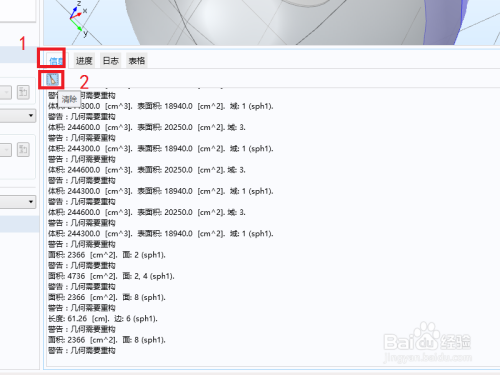Select the line '面积: 4736 [cm^2]. 面: 2, 4 (sph1).'
This screenshot has height=375, width=500.
pyautogui.click(x=111, y=276)
